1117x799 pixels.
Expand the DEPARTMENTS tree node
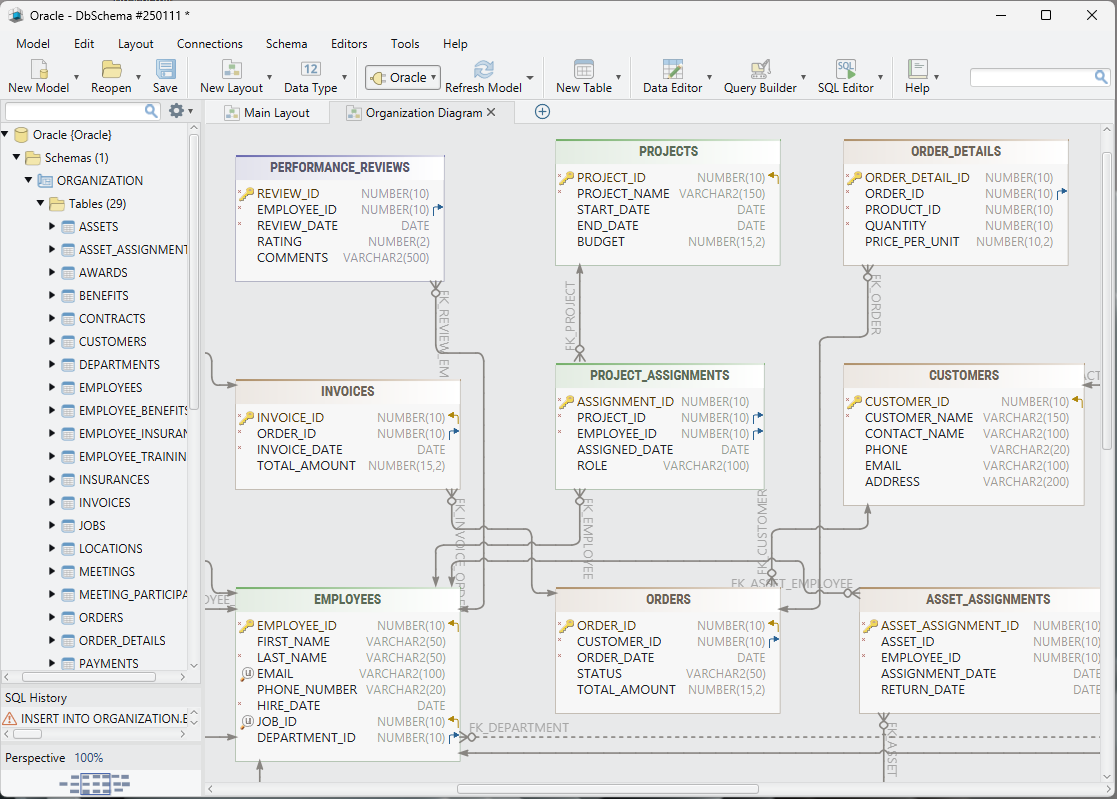click(x=52, y=364)
